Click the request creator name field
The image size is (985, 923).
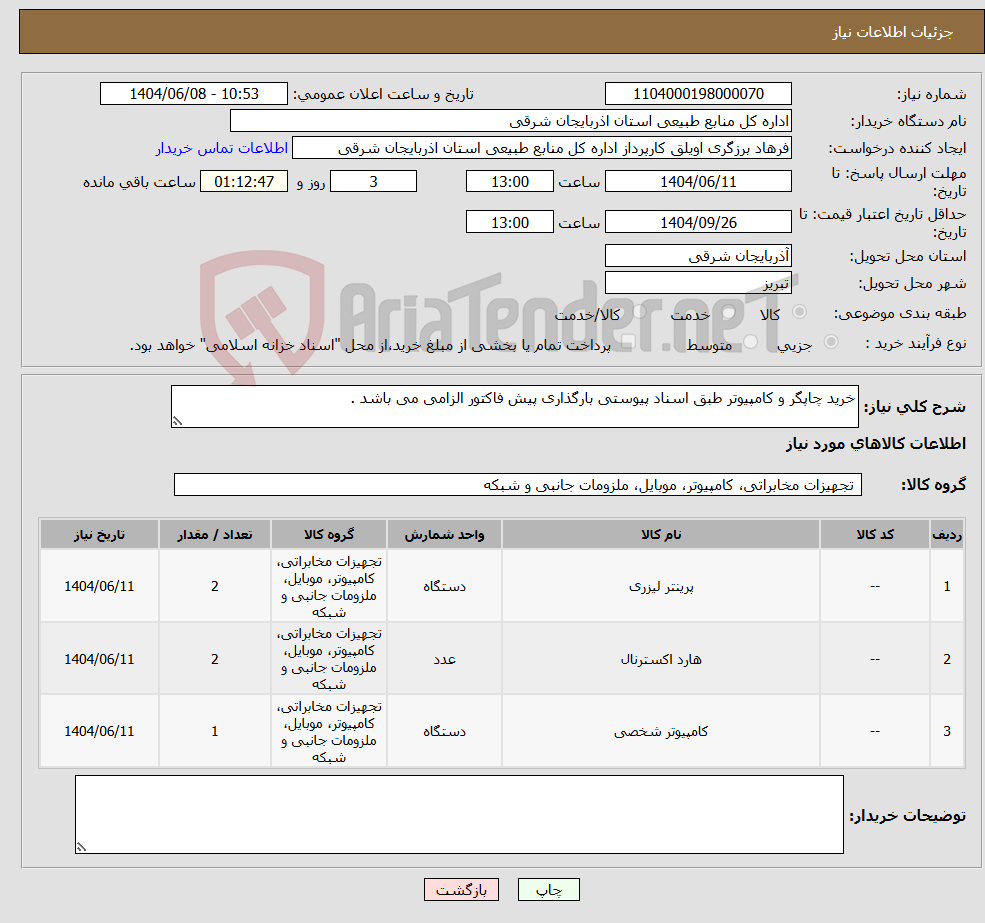coord(541,148)
